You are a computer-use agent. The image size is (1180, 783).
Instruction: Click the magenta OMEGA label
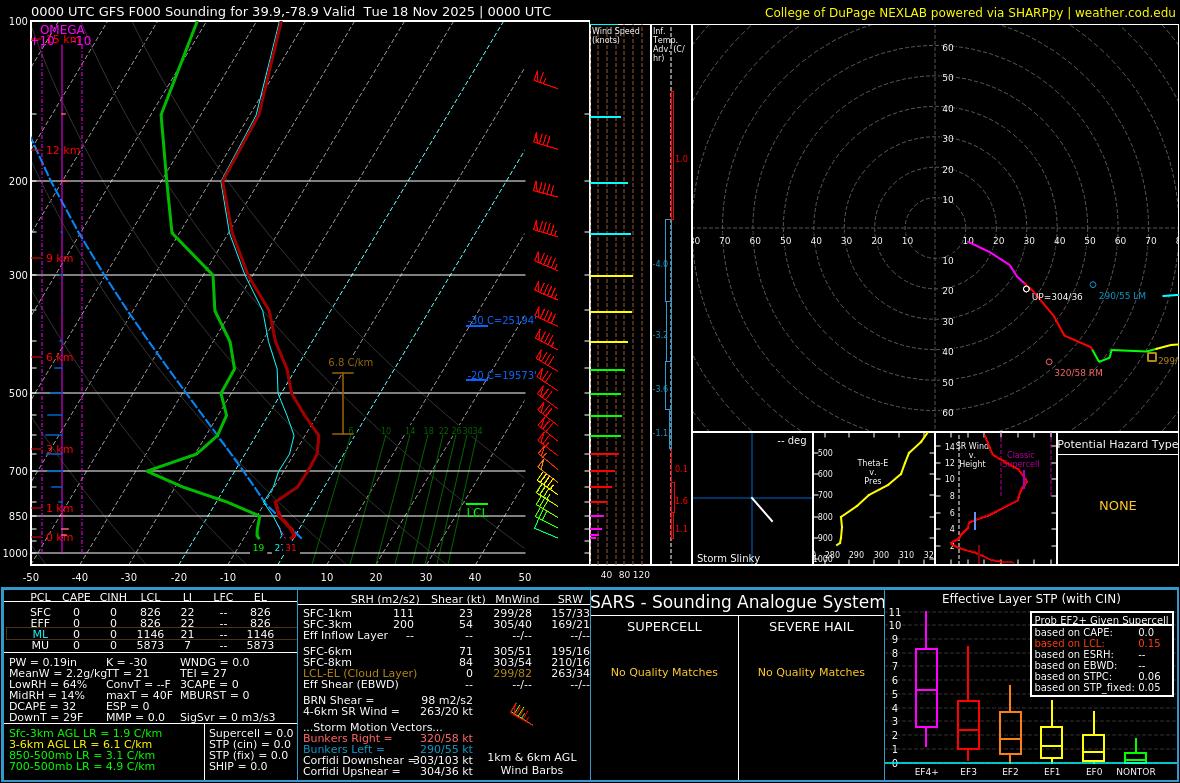coord(62,30)
